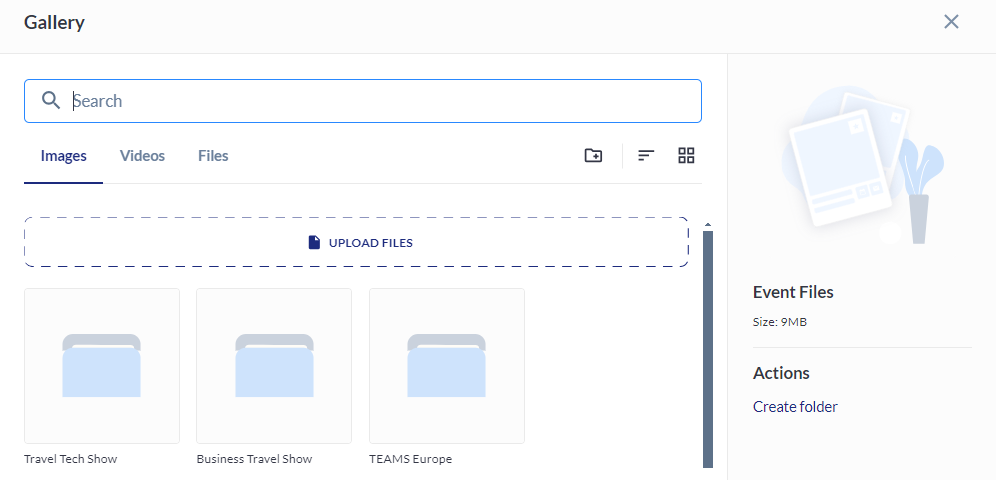
Task: Close the Gallery dialog
Action: click(x=951, y=22)
